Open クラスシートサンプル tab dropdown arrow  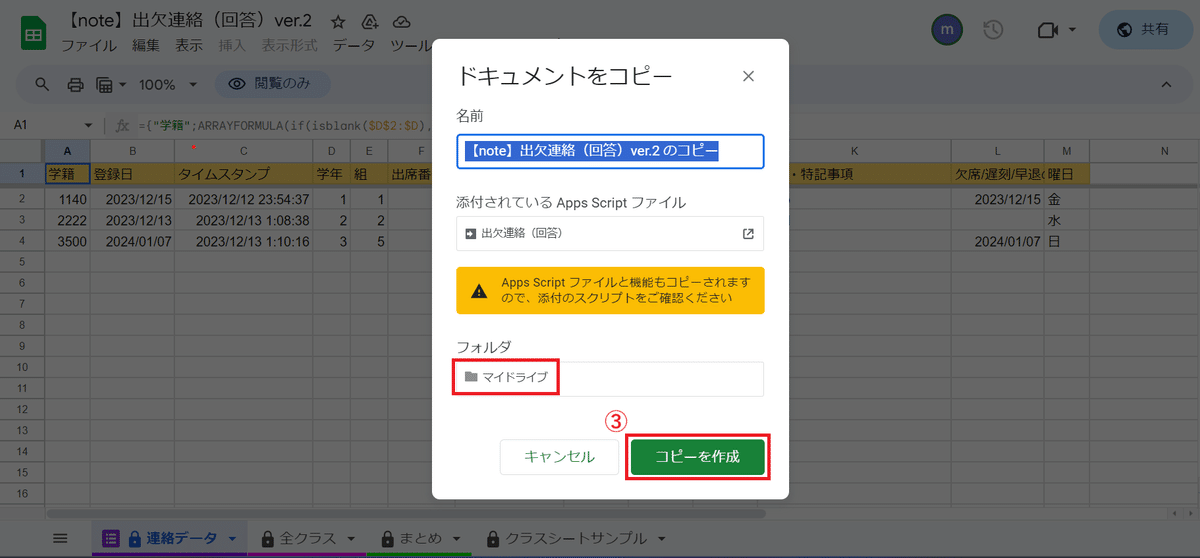(661, 538)
